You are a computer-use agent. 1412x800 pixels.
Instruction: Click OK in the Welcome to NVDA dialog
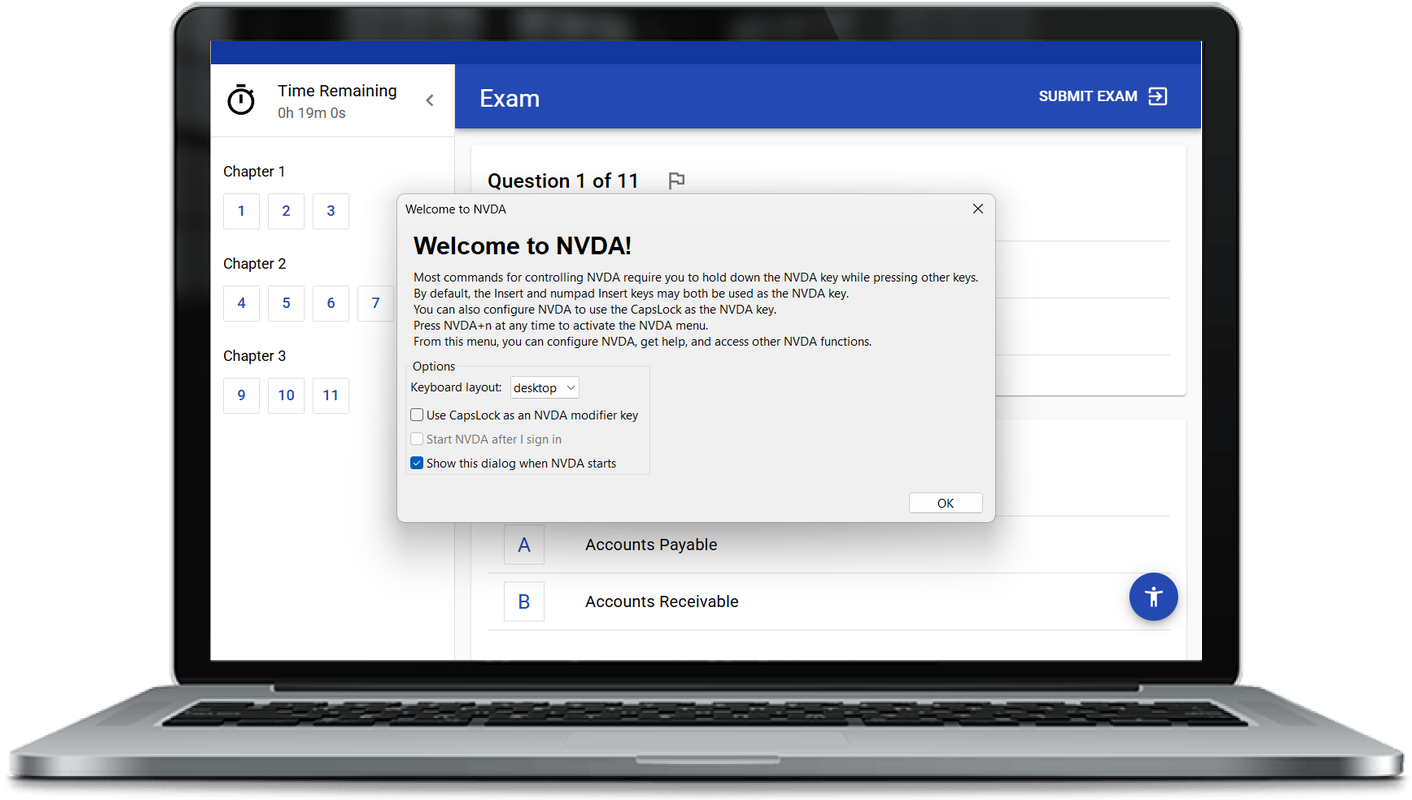click(x=945, y=503)
